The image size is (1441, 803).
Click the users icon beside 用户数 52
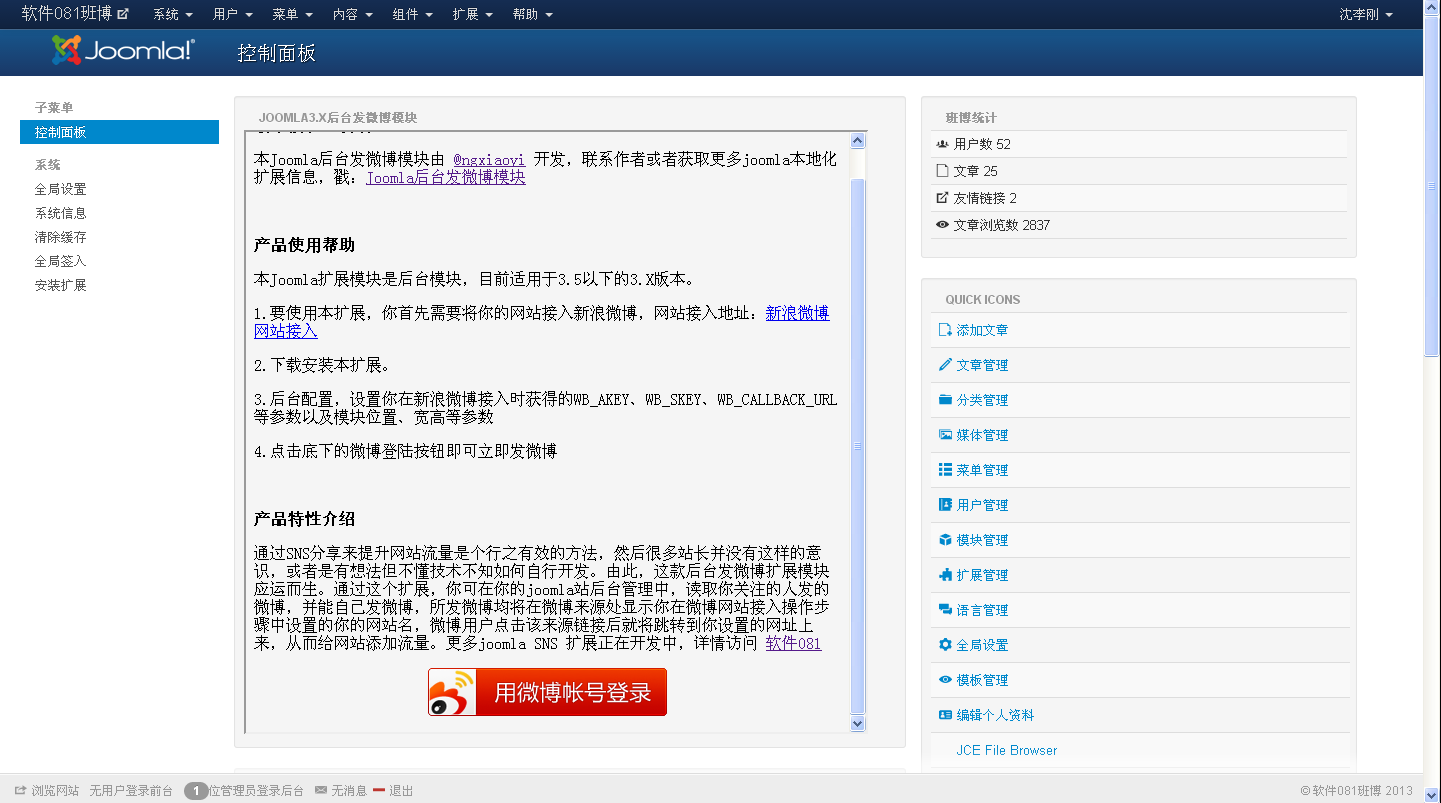coord(942,144)
